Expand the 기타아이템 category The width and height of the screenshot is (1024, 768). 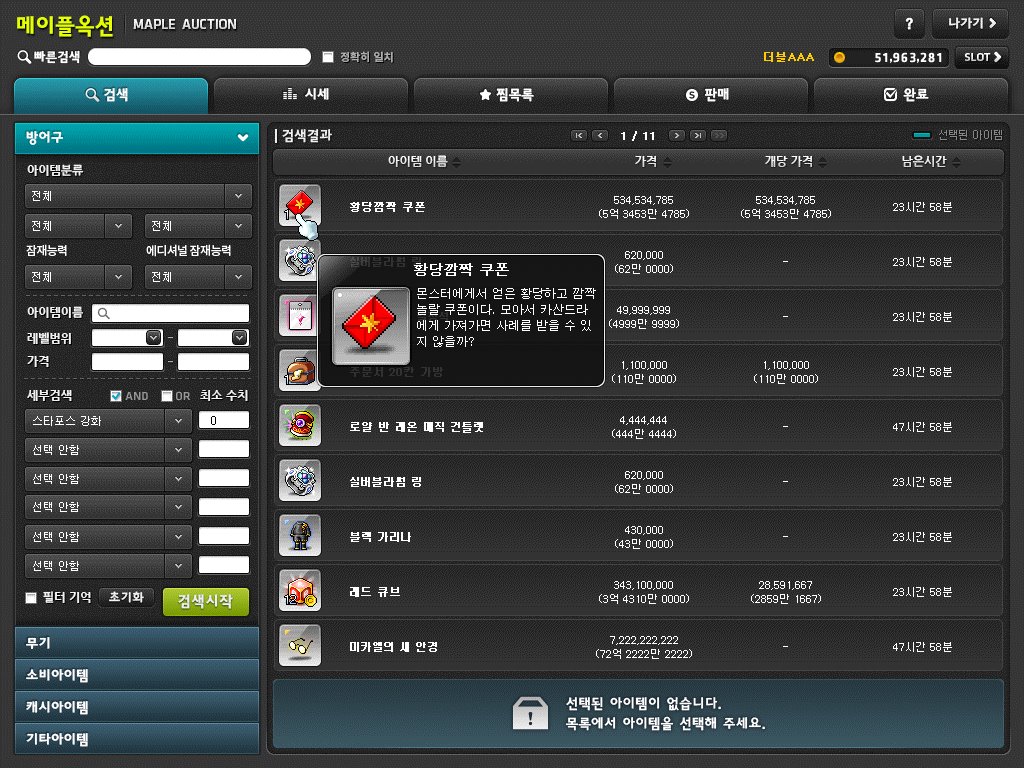(136, 739)
